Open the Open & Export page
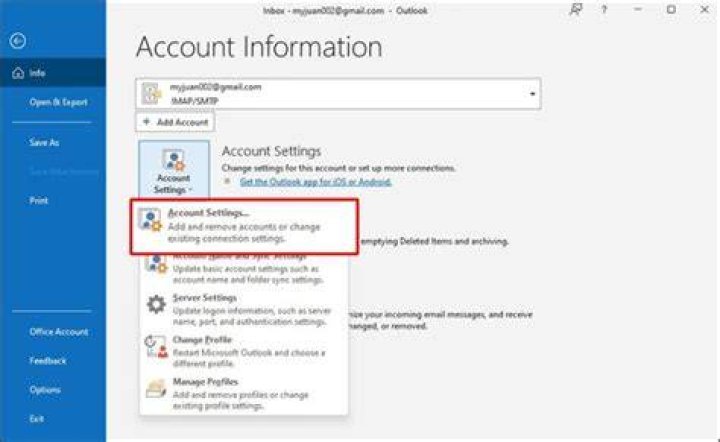Viewport: 720px width, 442px height. (x=58, y=102)
